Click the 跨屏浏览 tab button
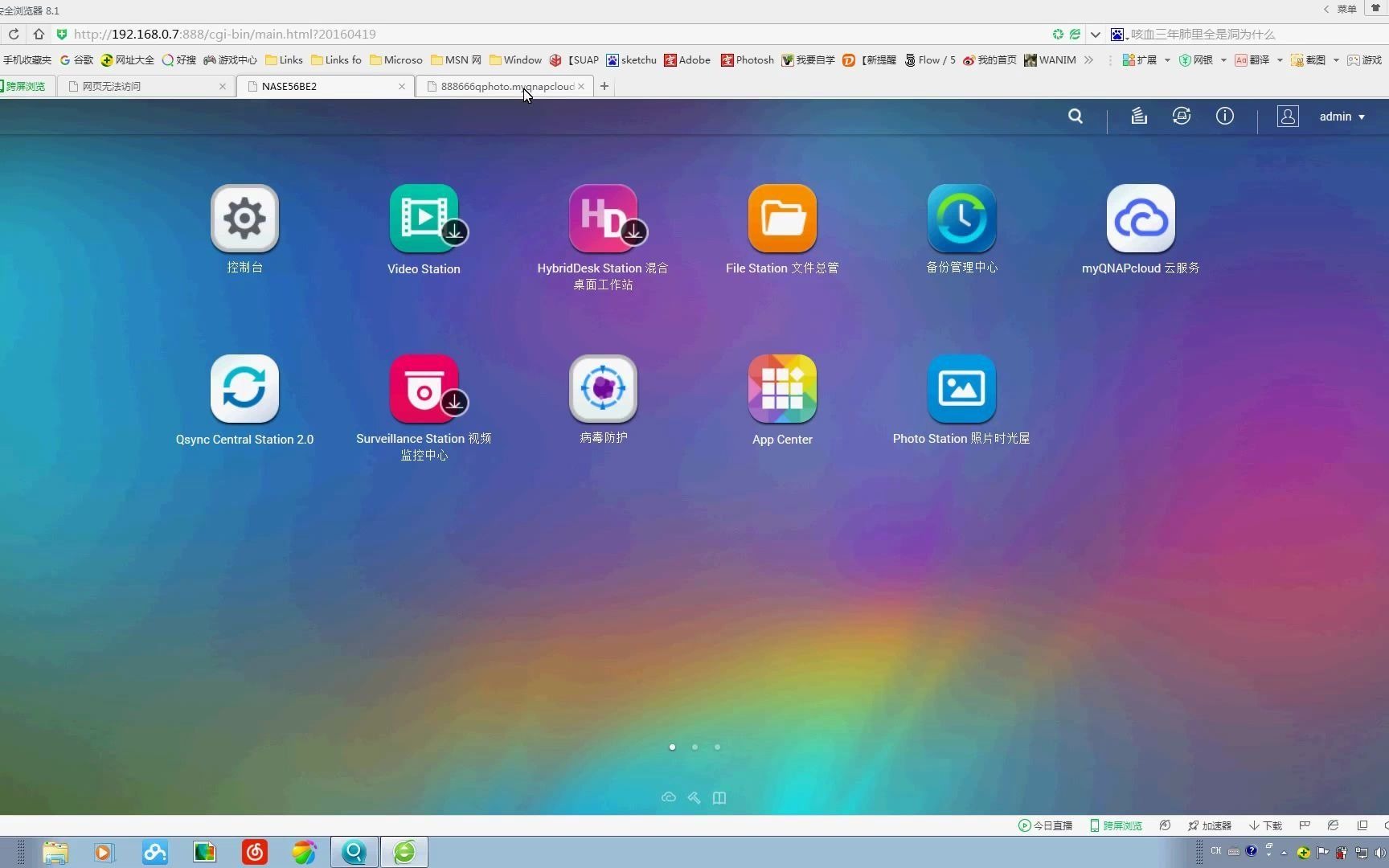This screenshot has height=868, width=1389. point(24,86)
